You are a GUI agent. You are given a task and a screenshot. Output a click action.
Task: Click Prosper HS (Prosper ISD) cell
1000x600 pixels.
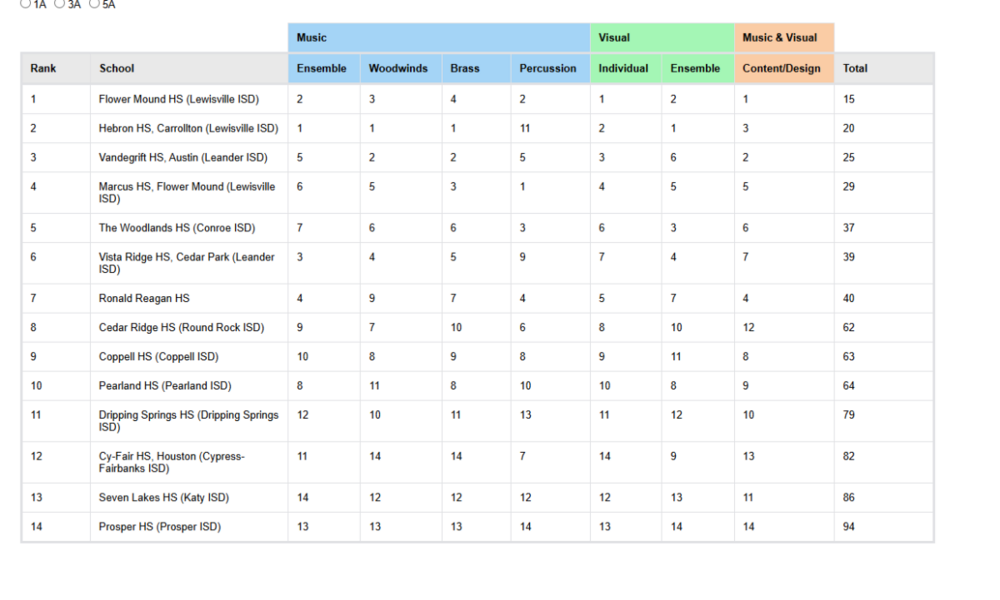tap(160, 527)
